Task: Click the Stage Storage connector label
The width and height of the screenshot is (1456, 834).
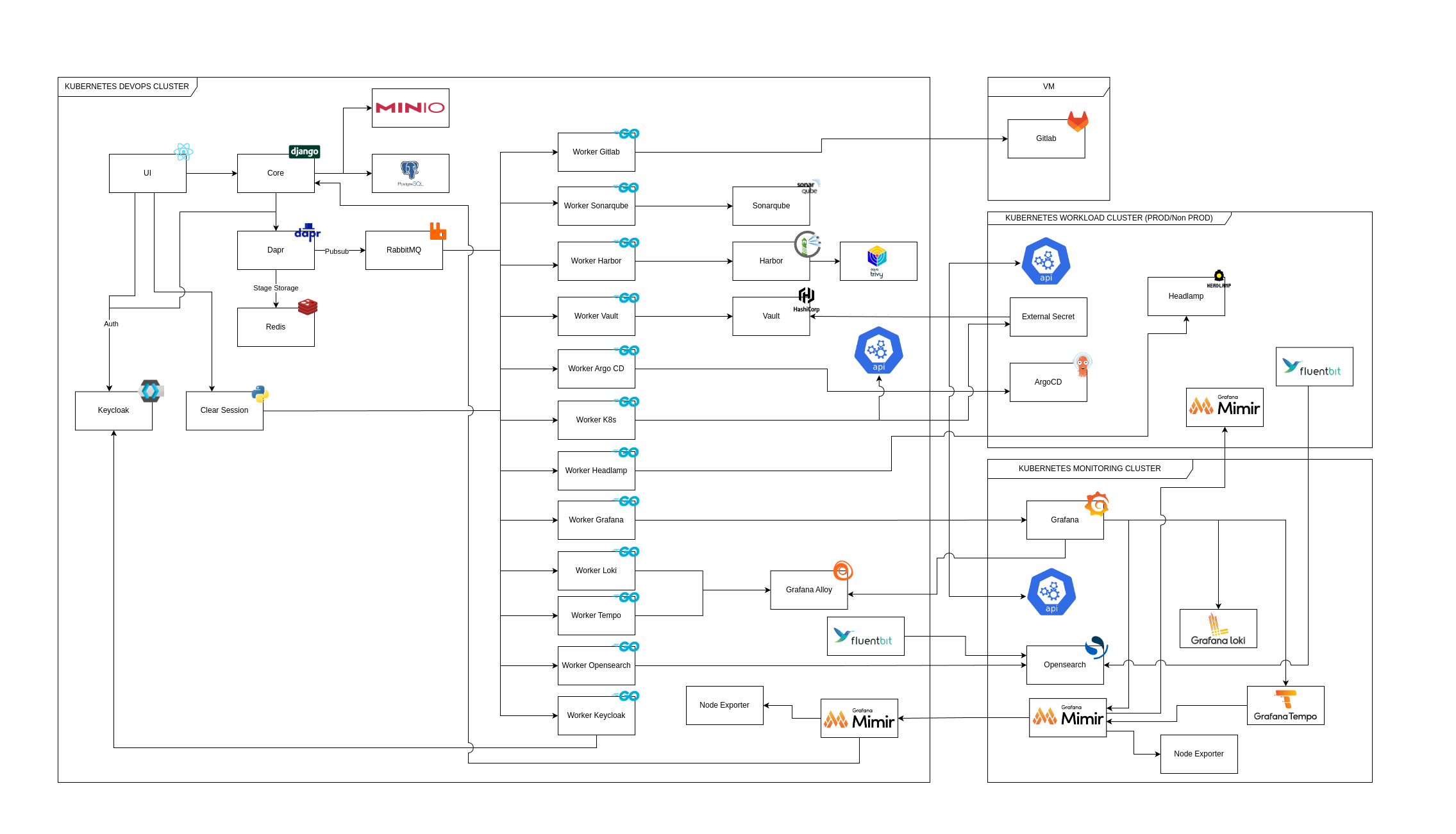Action: click(x=276, y=288)
